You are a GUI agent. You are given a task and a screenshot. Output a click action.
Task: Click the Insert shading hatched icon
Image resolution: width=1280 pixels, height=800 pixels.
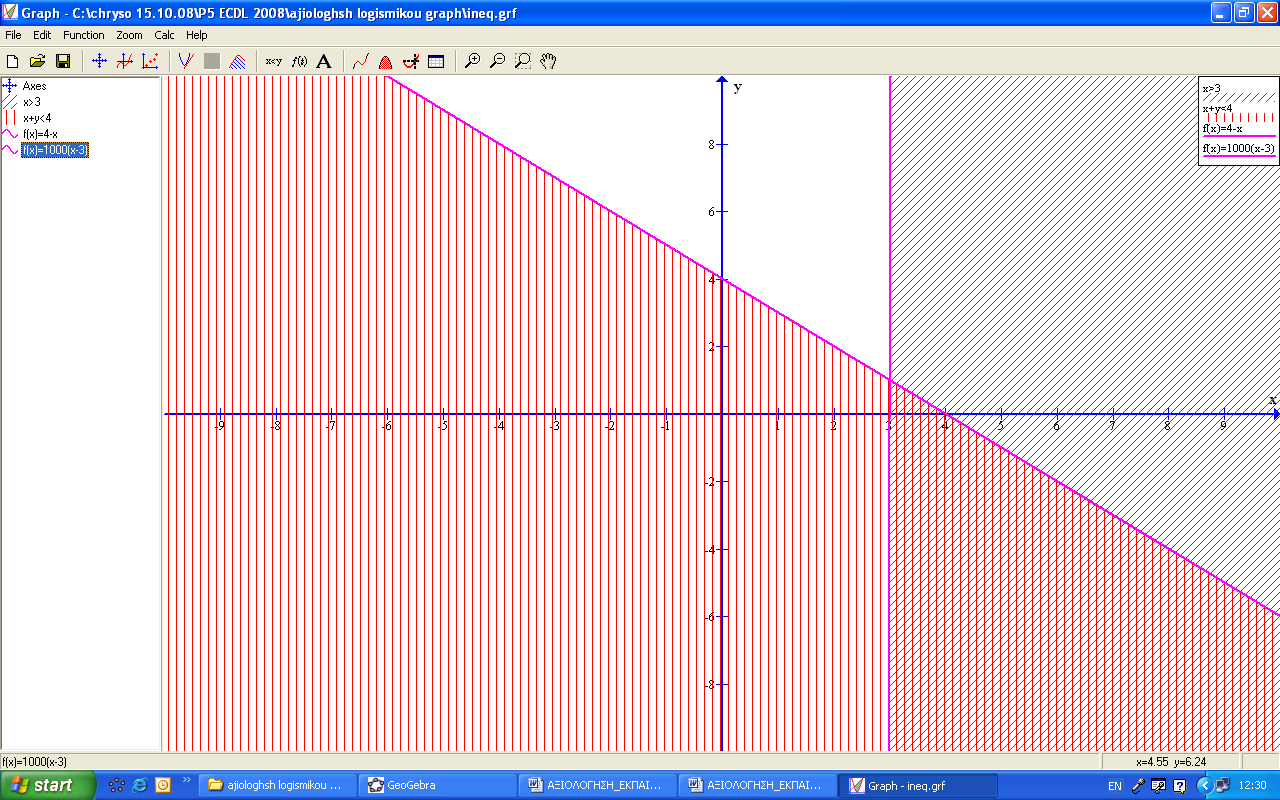coord(238,61)
